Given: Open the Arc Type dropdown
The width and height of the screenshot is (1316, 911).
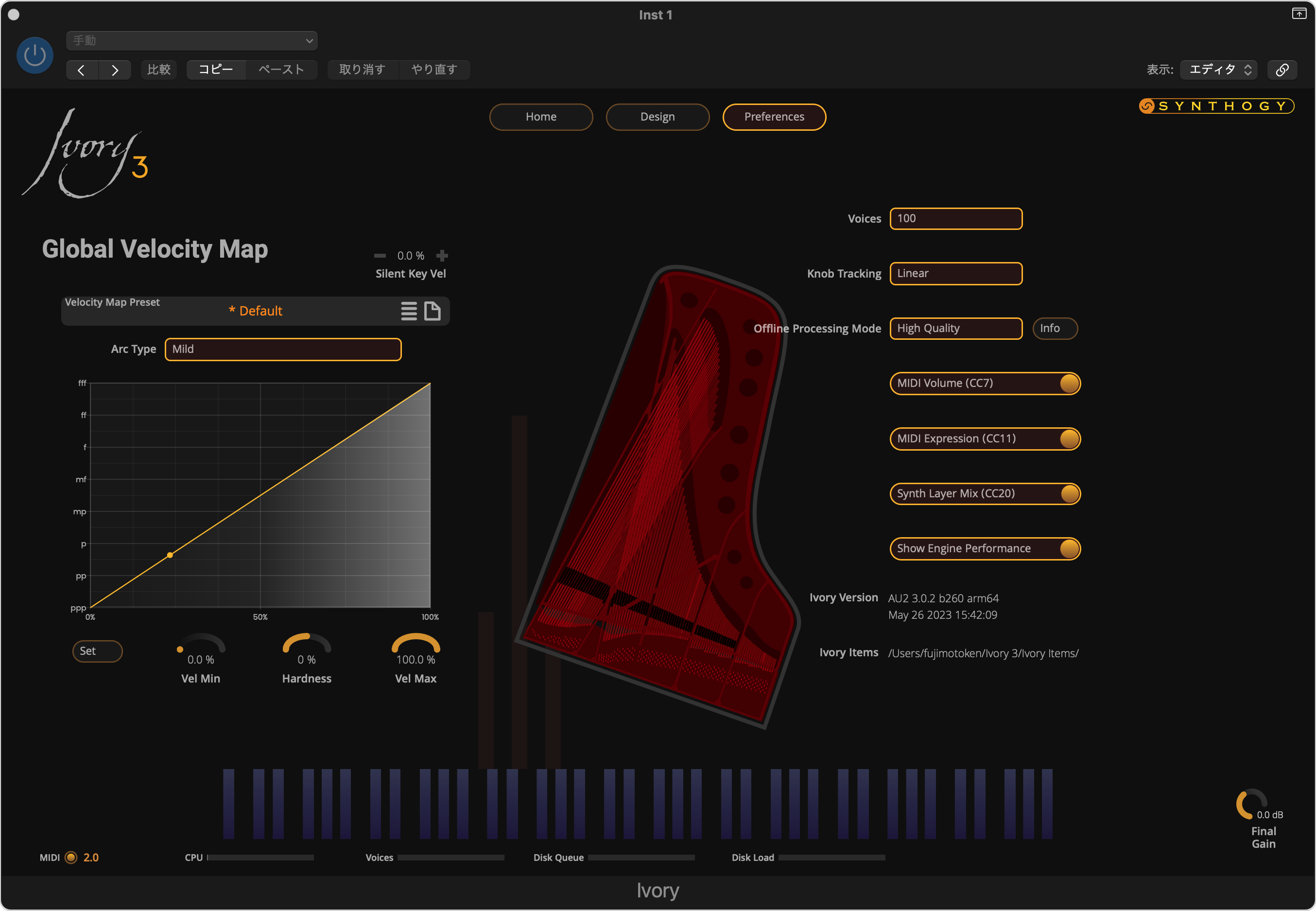Looking at the screenshot, I should click(x=283, y=350).
